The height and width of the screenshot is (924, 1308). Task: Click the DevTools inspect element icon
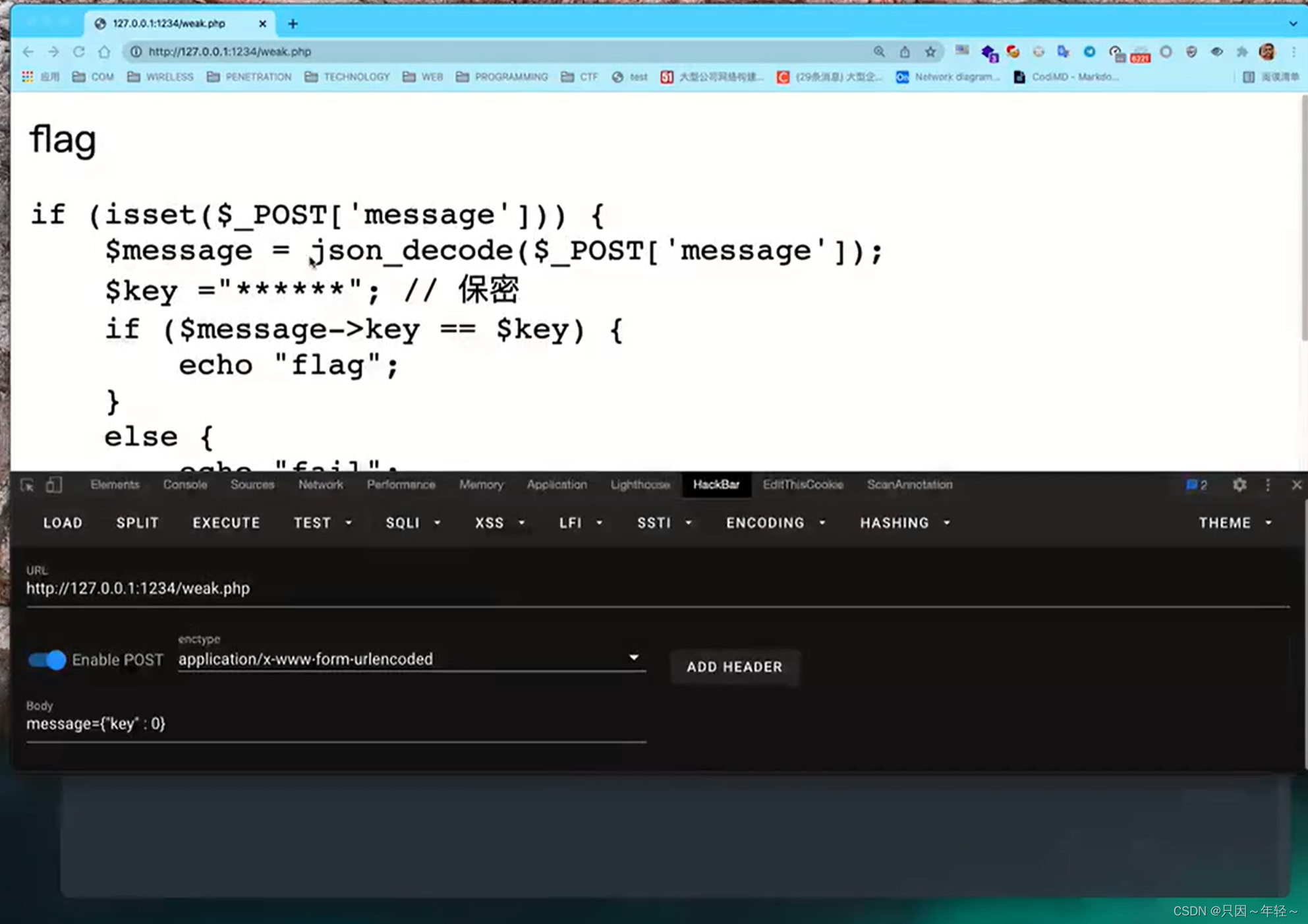point(27,485)
